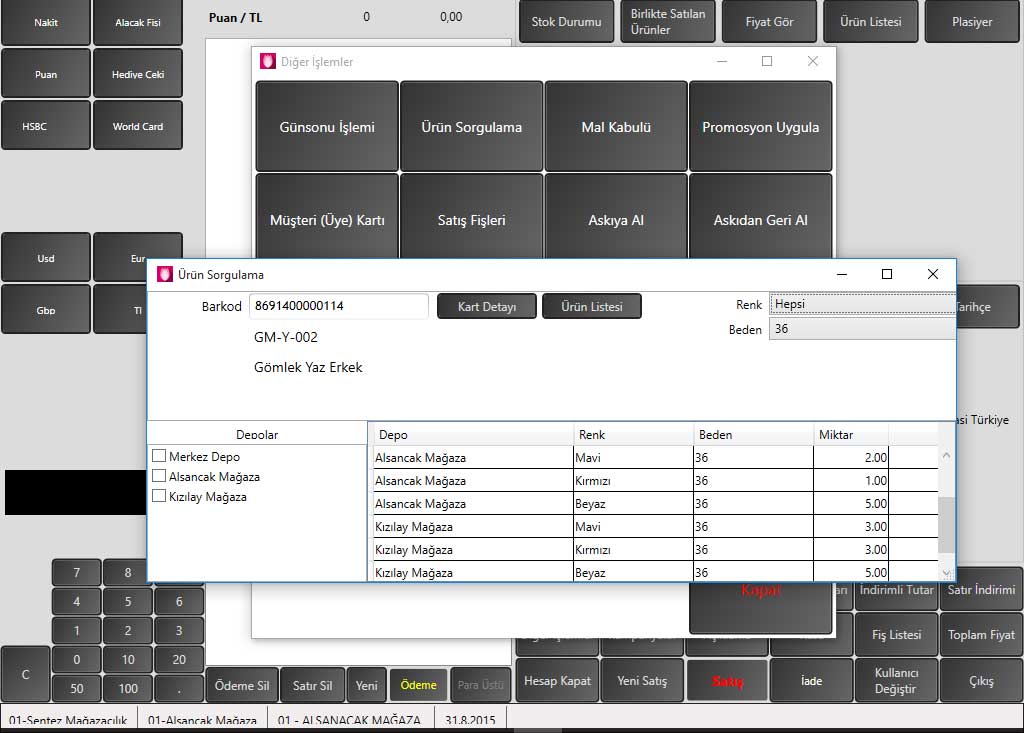Tap numpad key 5
The height and width of the screenshot is (733, 1024).
tap(128, 601)
